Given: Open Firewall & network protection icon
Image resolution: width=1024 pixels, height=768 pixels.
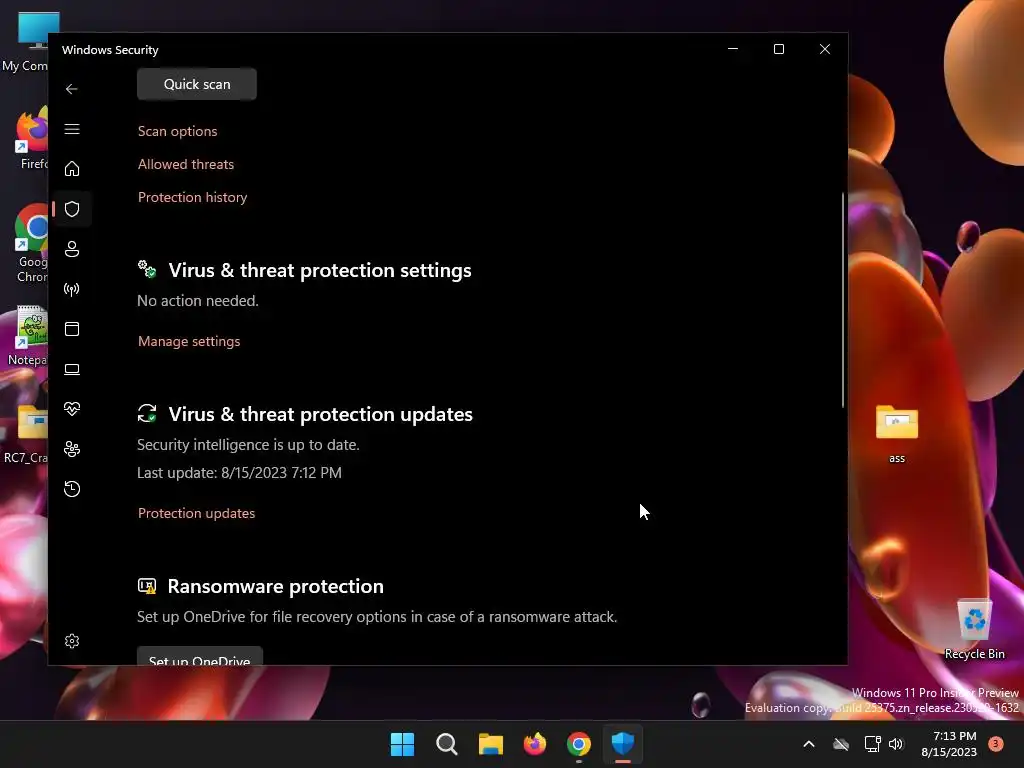Looking at the screenshot, I should (72, 289).
